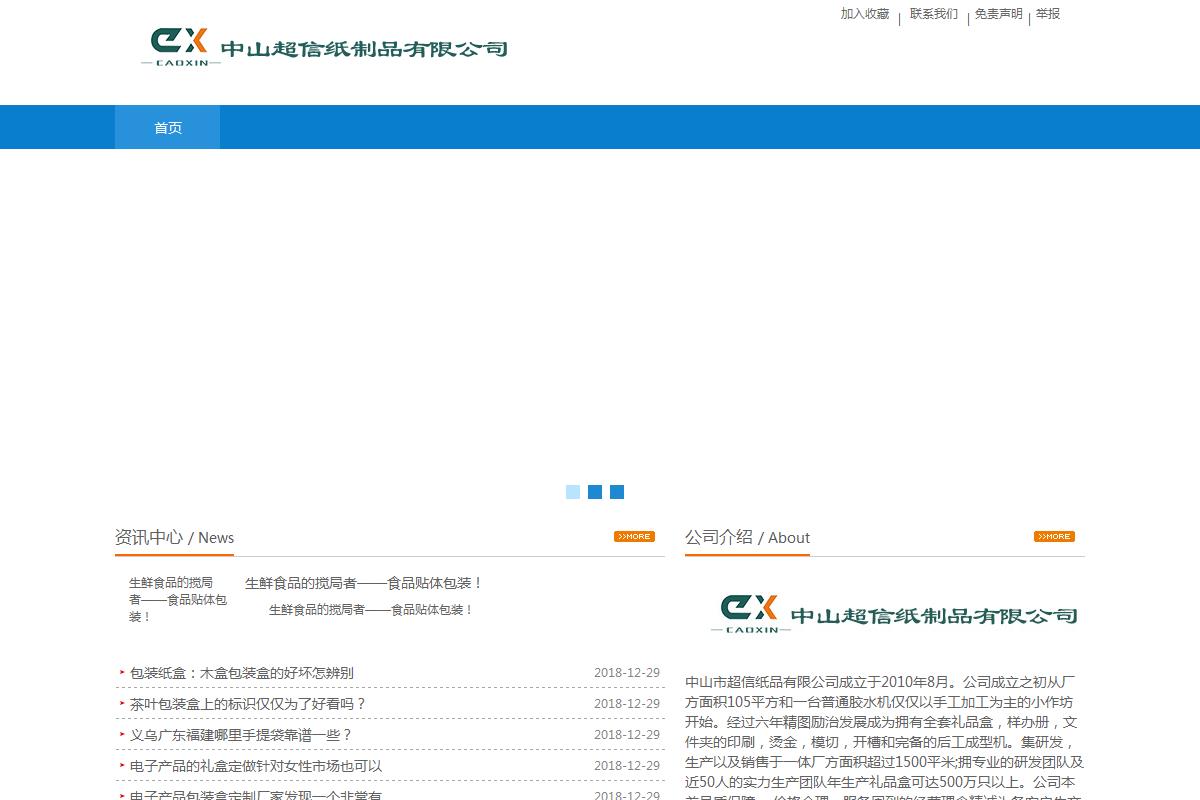Open 免责声明 disclaimer link

[998, 14]
